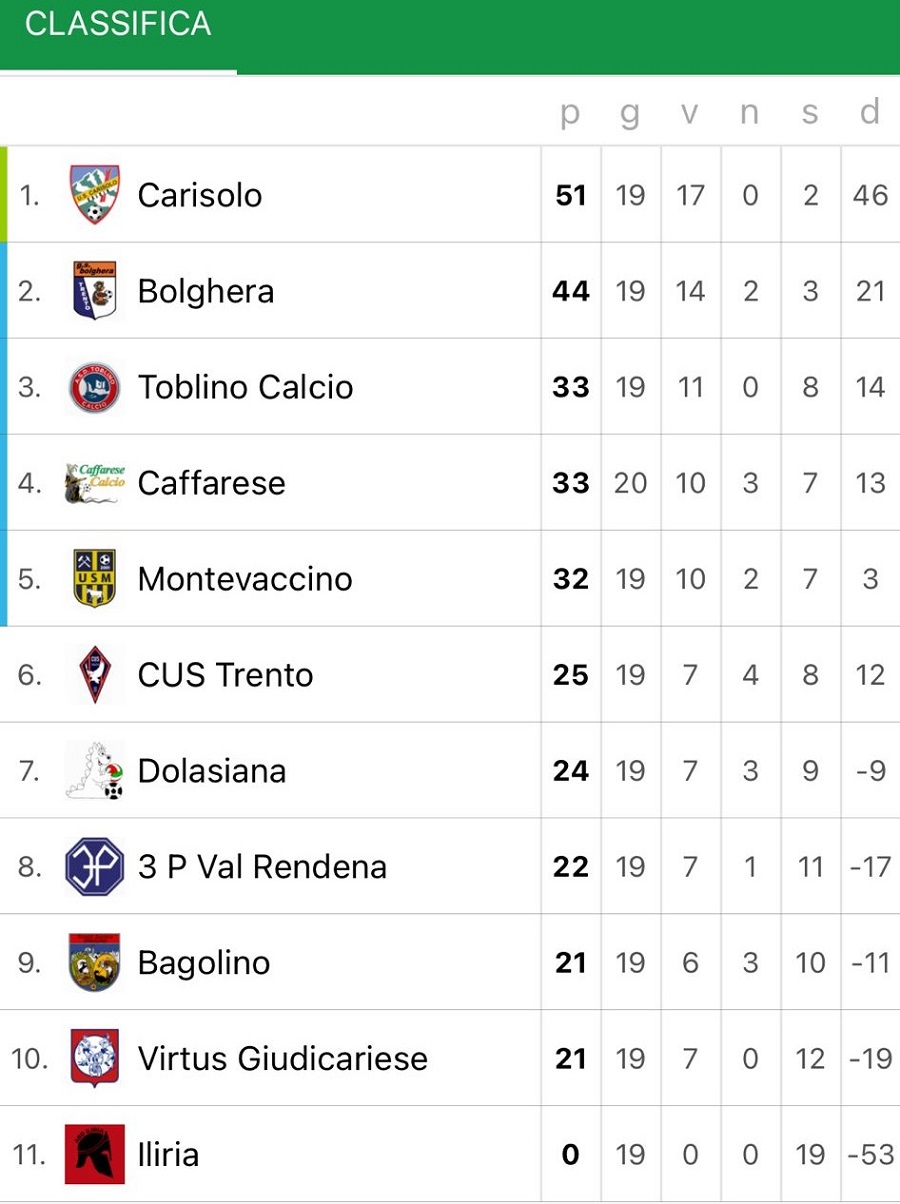Open the Dolasiana dragon logo
Viewport: 900px width, 1204px height.
point(95,770)
